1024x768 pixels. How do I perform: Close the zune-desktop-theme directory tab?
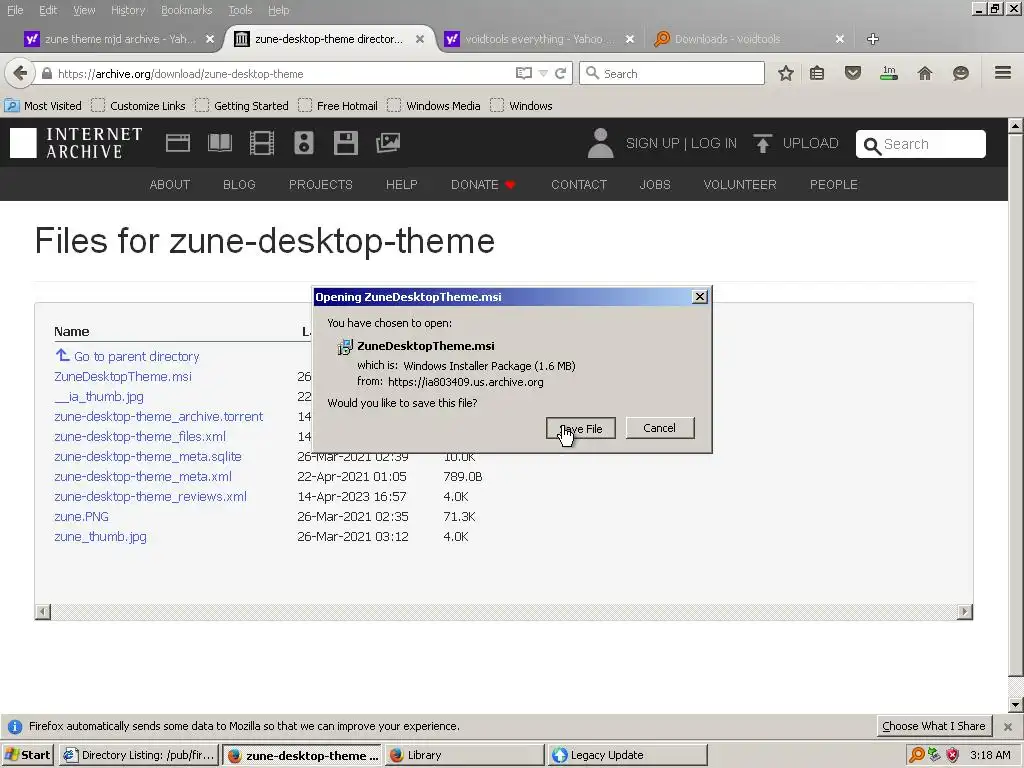coord(420,39)
